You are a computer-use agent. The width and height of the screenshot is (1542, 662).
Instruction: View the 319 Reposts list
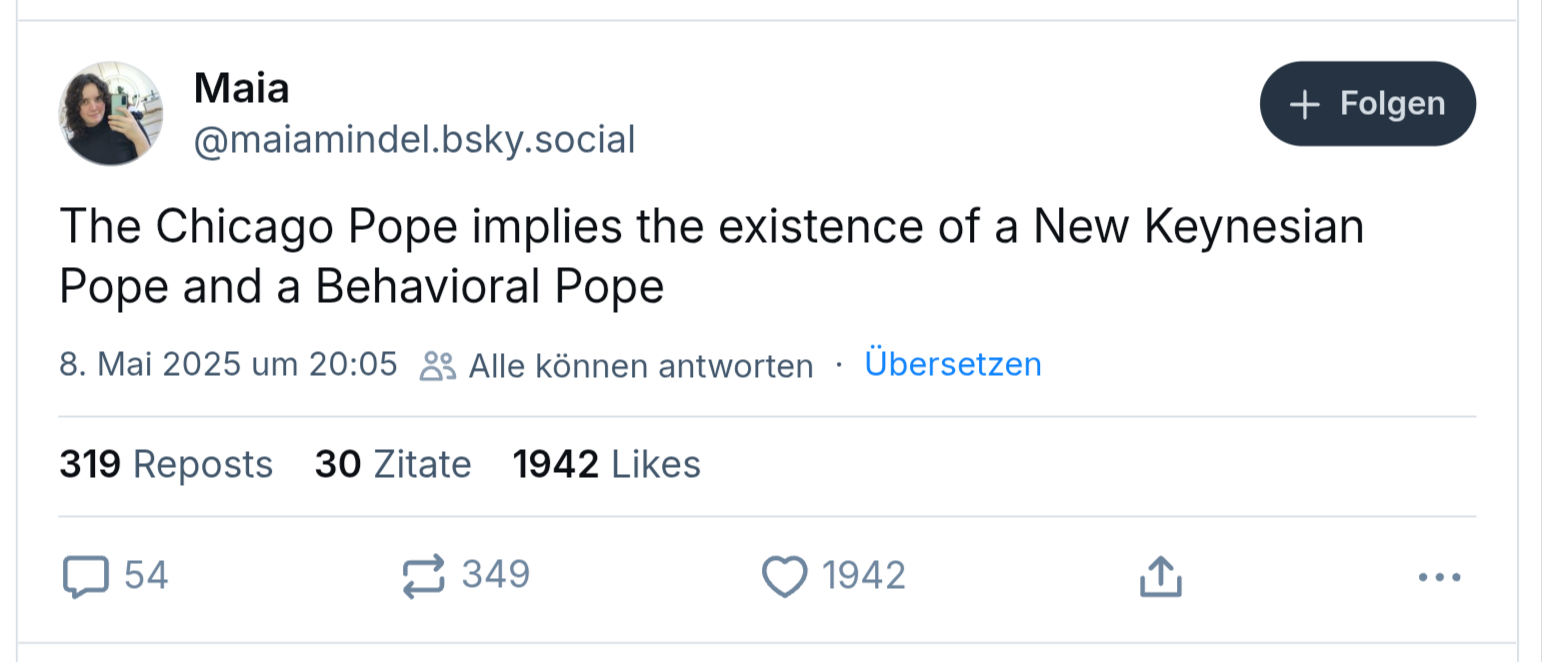click(x=166, y=465)
